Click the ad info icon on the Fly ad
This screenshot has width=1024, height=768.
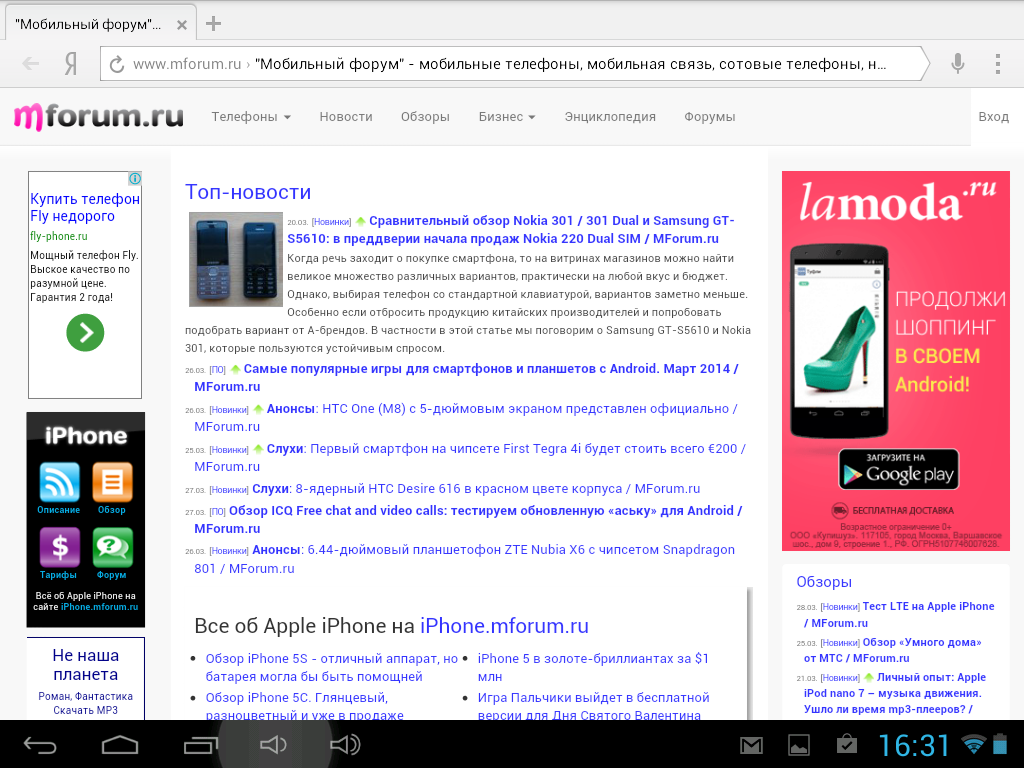(135, 178)
